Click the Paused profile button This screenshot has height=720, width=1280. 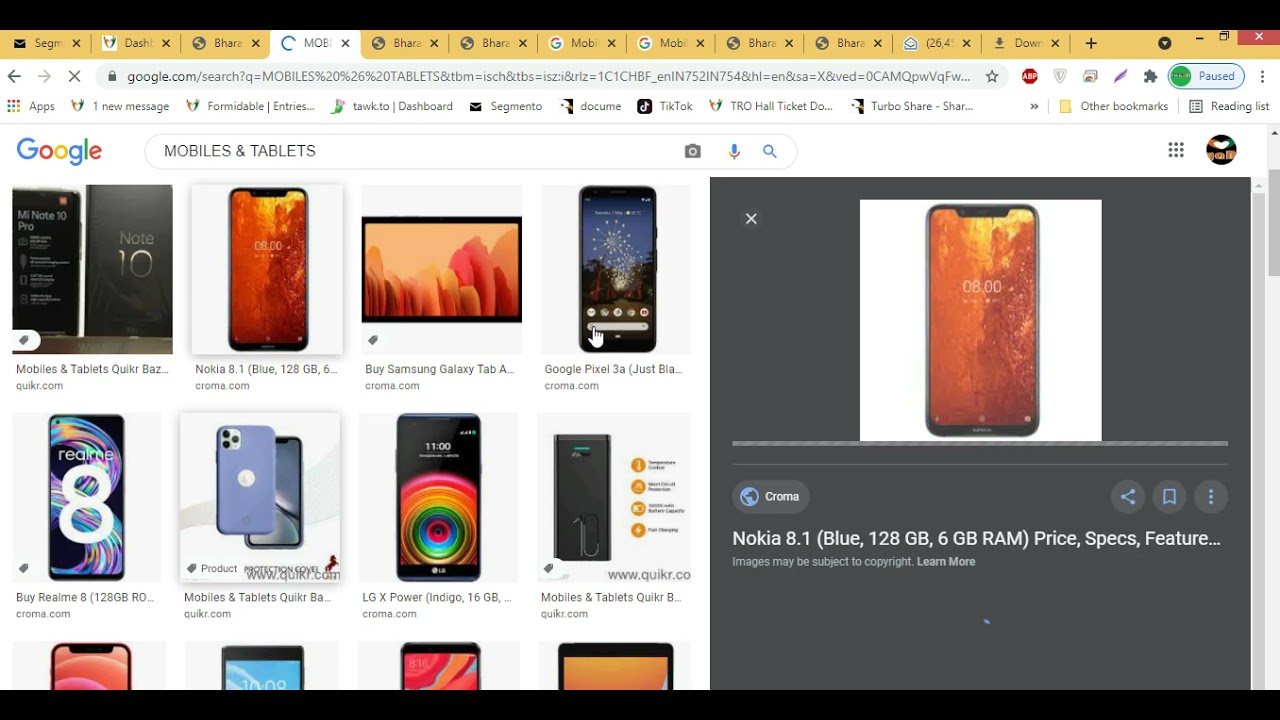coord(1206,76)
